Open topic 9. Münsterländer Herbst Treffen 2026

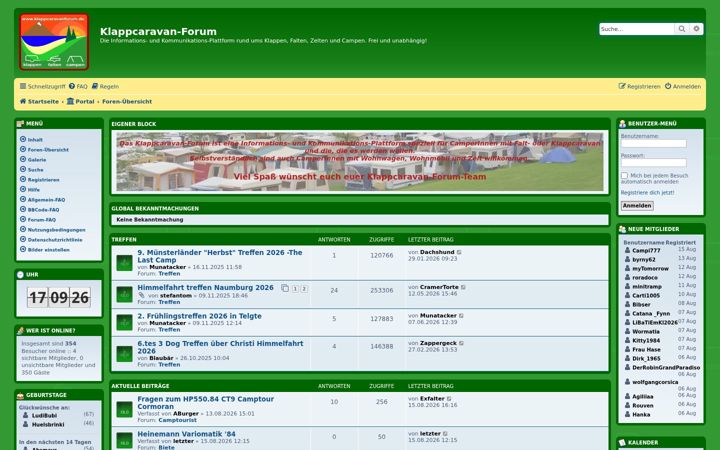[220, 256]
